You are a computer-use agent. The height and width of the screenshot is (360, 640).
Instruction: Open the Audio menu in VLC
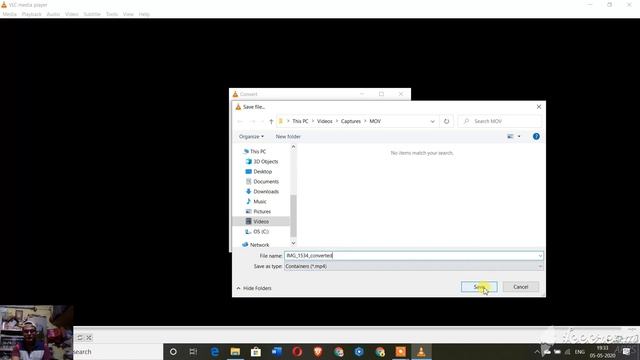53,14
